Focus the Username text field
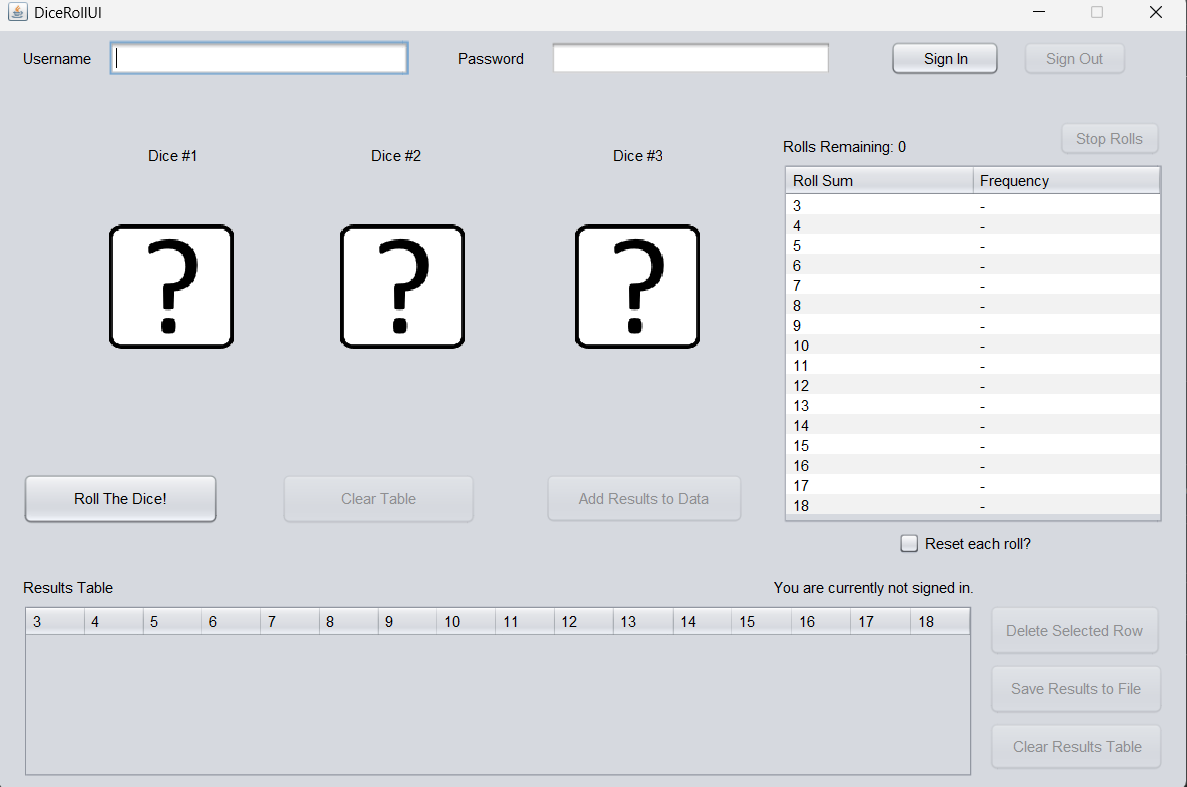Viewport: 1187px width, 787px height. click(259, 59)
